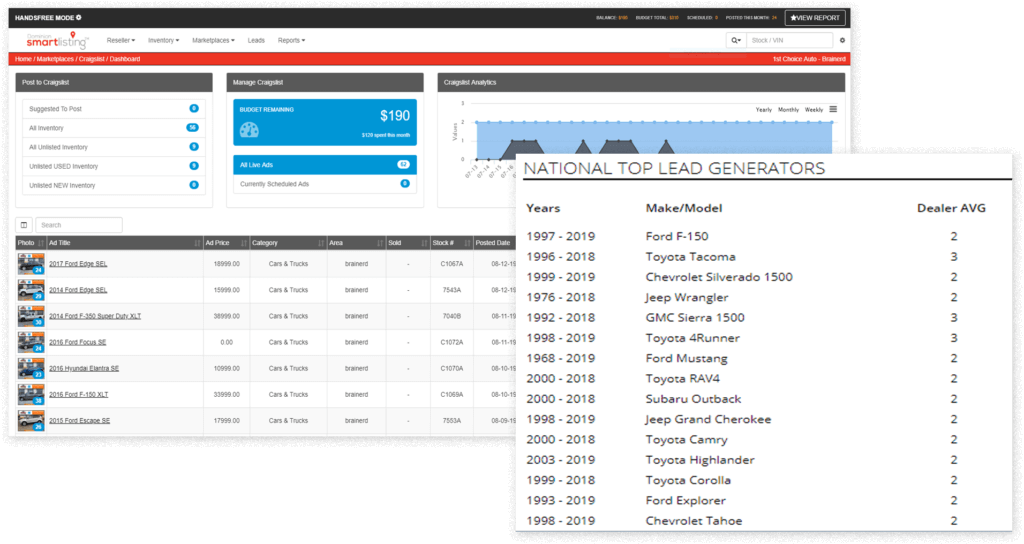Click the Handsfree Mode gear icon
The height and width of the screenshot is (544, 1024).
(79, 18)
